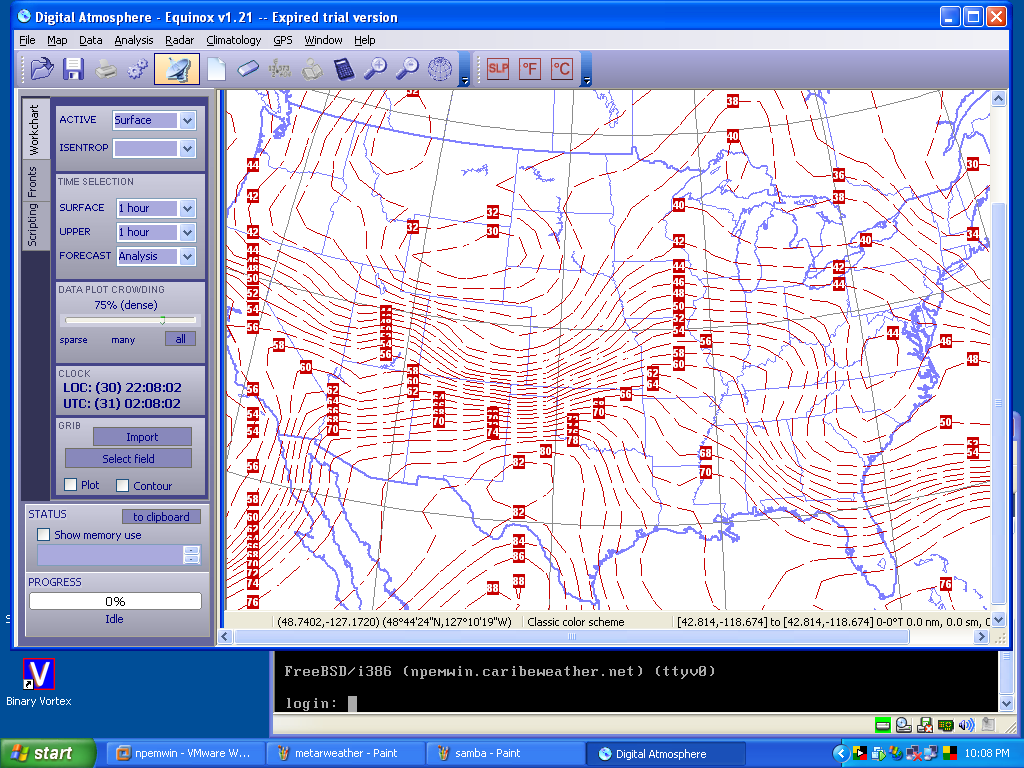Switch to samba - Paint taskbar button
This screenshot has width=1024, height=768.
point(505,754)
